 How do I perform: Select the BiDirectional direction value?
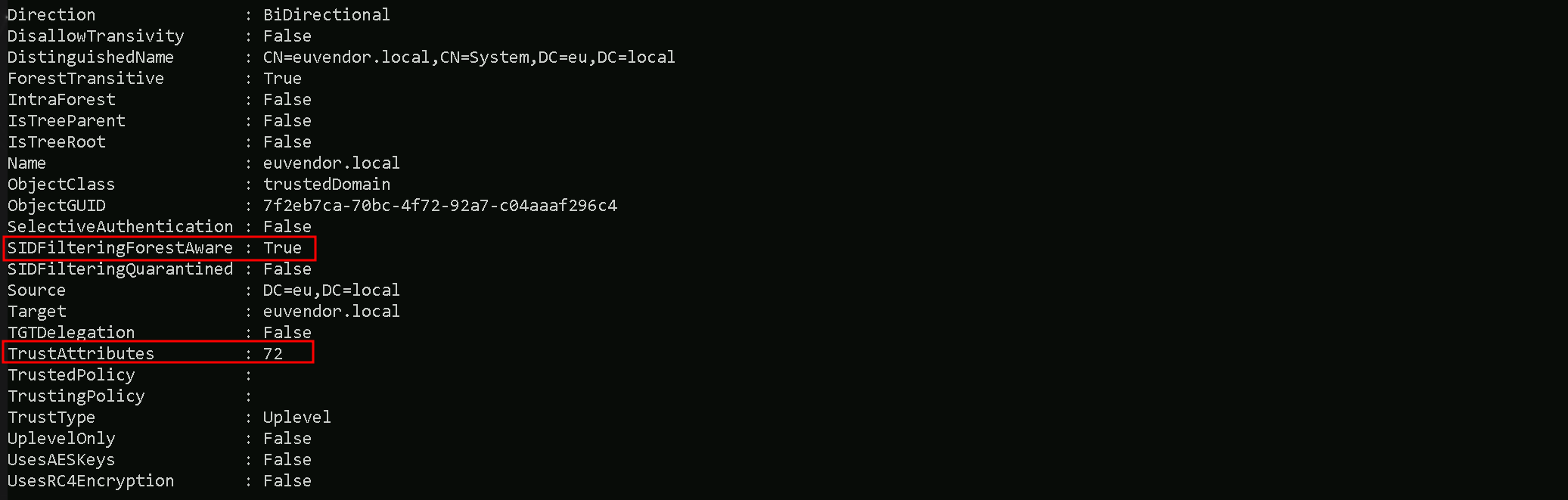(326, 15)
